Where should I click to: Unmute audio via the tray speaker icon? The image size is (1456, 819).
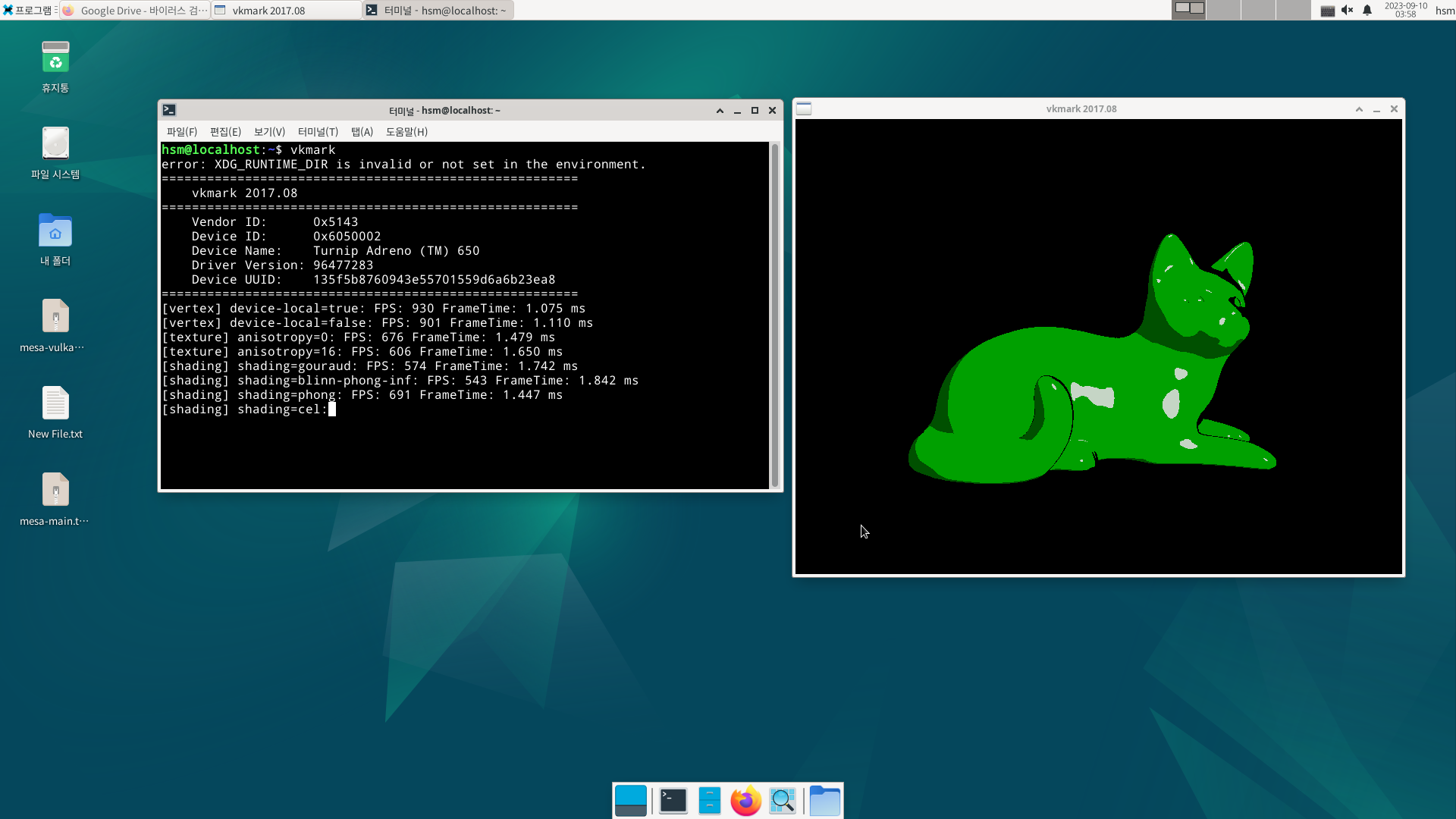(x=1348, y=10)
